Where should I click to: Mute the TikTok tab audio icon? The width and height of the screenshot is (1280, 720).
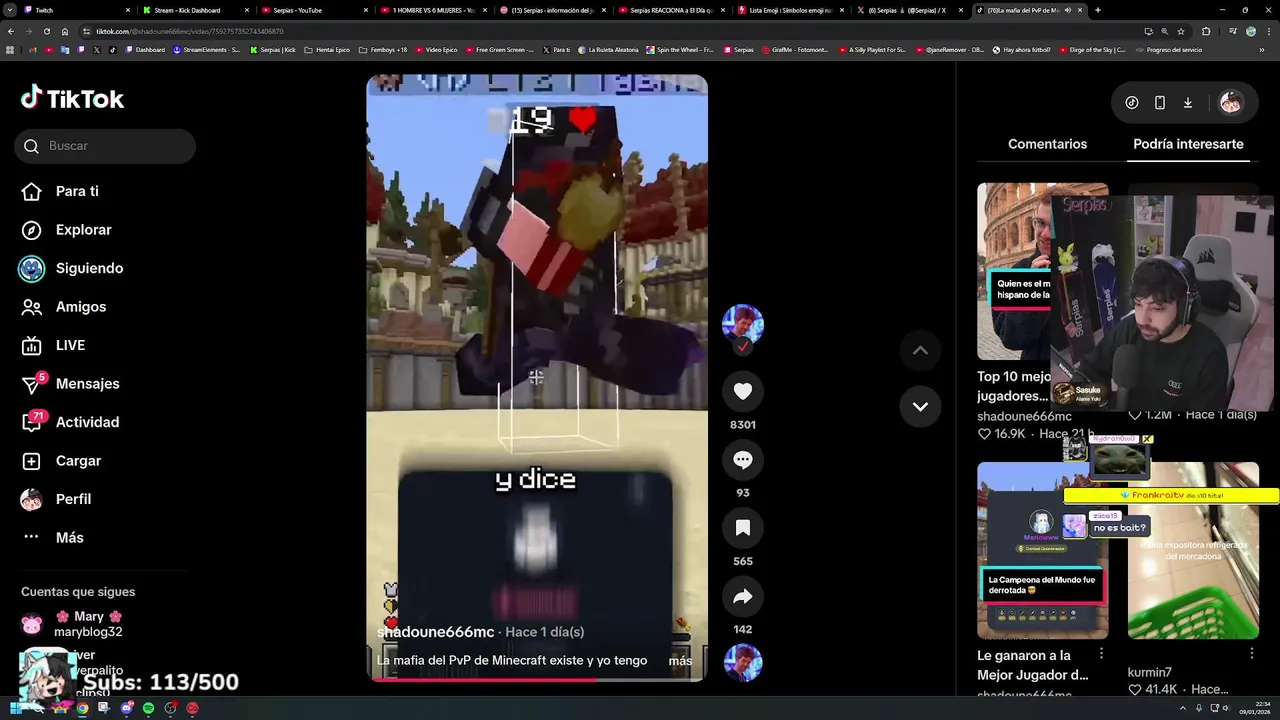(1067, 10)
